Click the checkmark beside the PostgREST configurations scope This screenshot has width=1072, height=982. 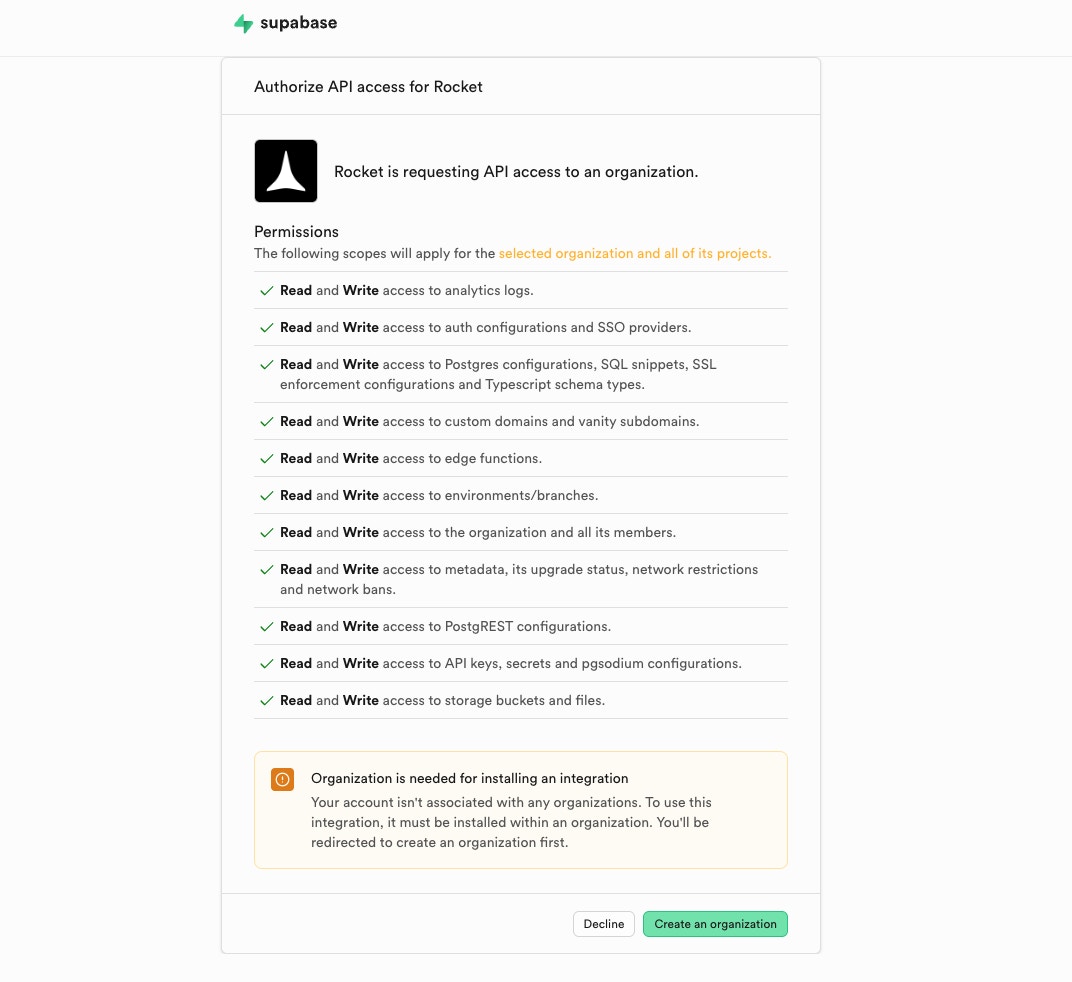pyautogui.click(x=266, y=626)
